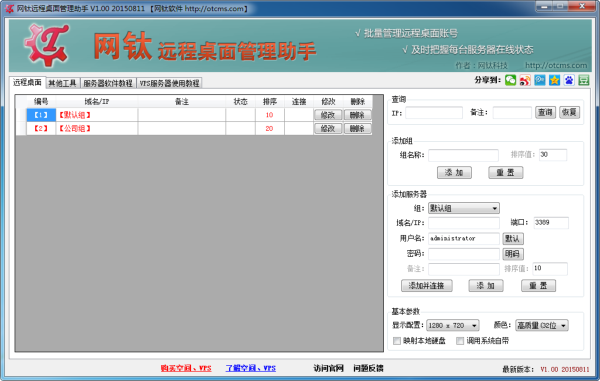600x381 pixels.
Task: Enable 映射本地硬盘 checkbox
Action: 397,340
